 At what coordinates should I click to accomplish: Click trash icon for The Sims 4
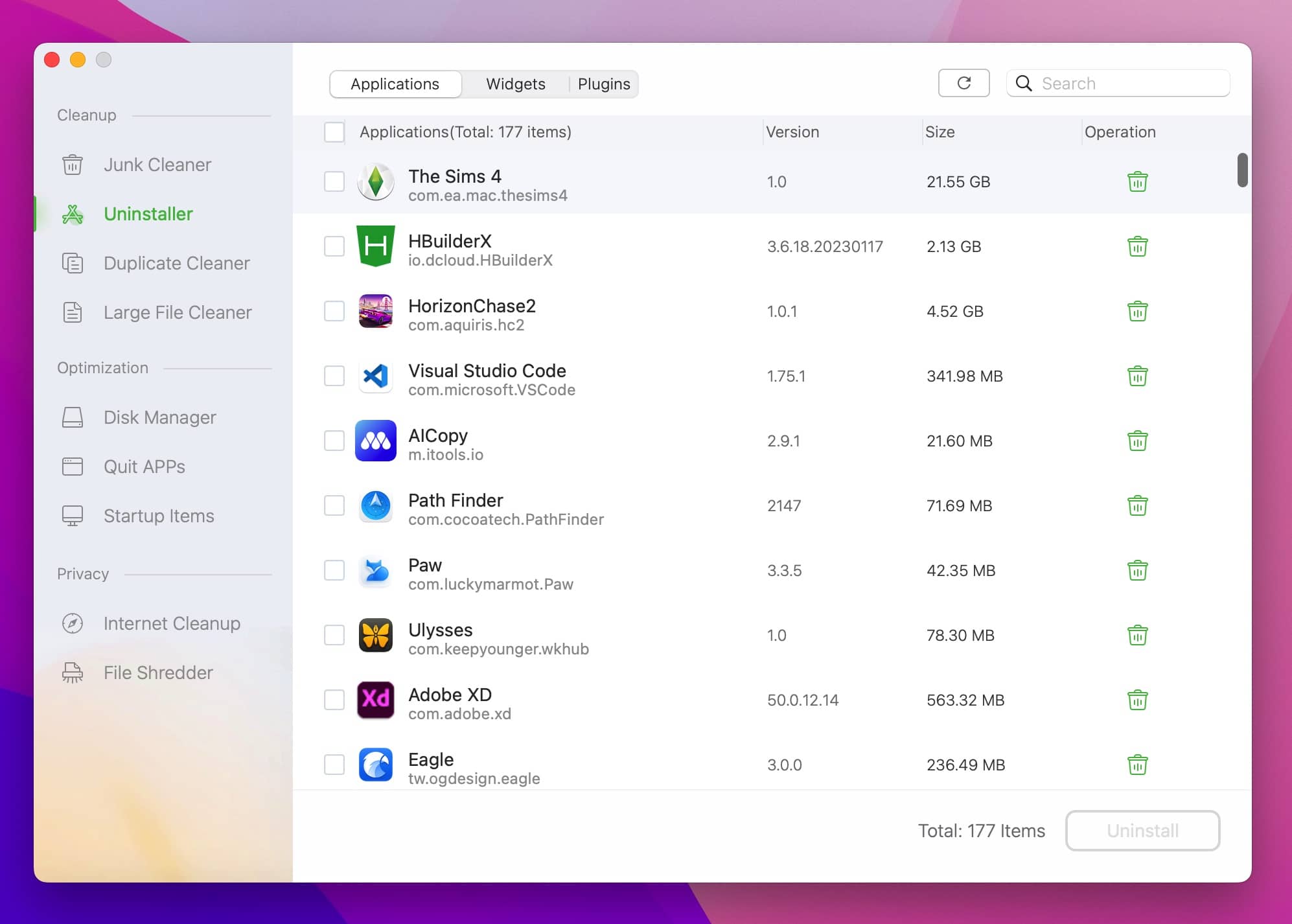point(1137,181)
